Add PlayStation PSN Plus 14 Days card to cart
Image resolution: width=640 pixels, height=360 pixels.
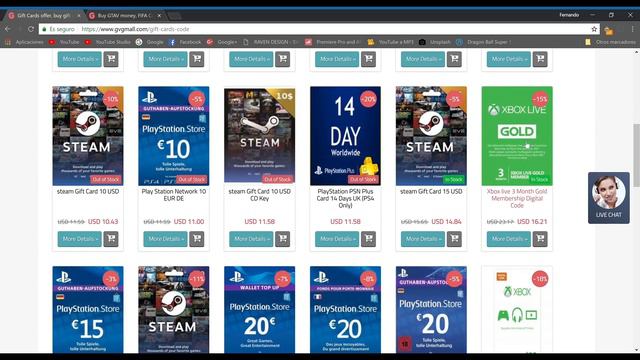[369, 239]
